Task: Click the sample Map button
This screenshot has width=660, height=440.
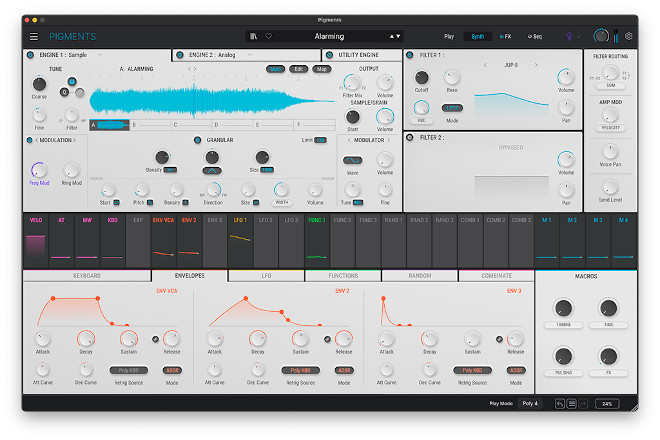Action: click(322, 69)
